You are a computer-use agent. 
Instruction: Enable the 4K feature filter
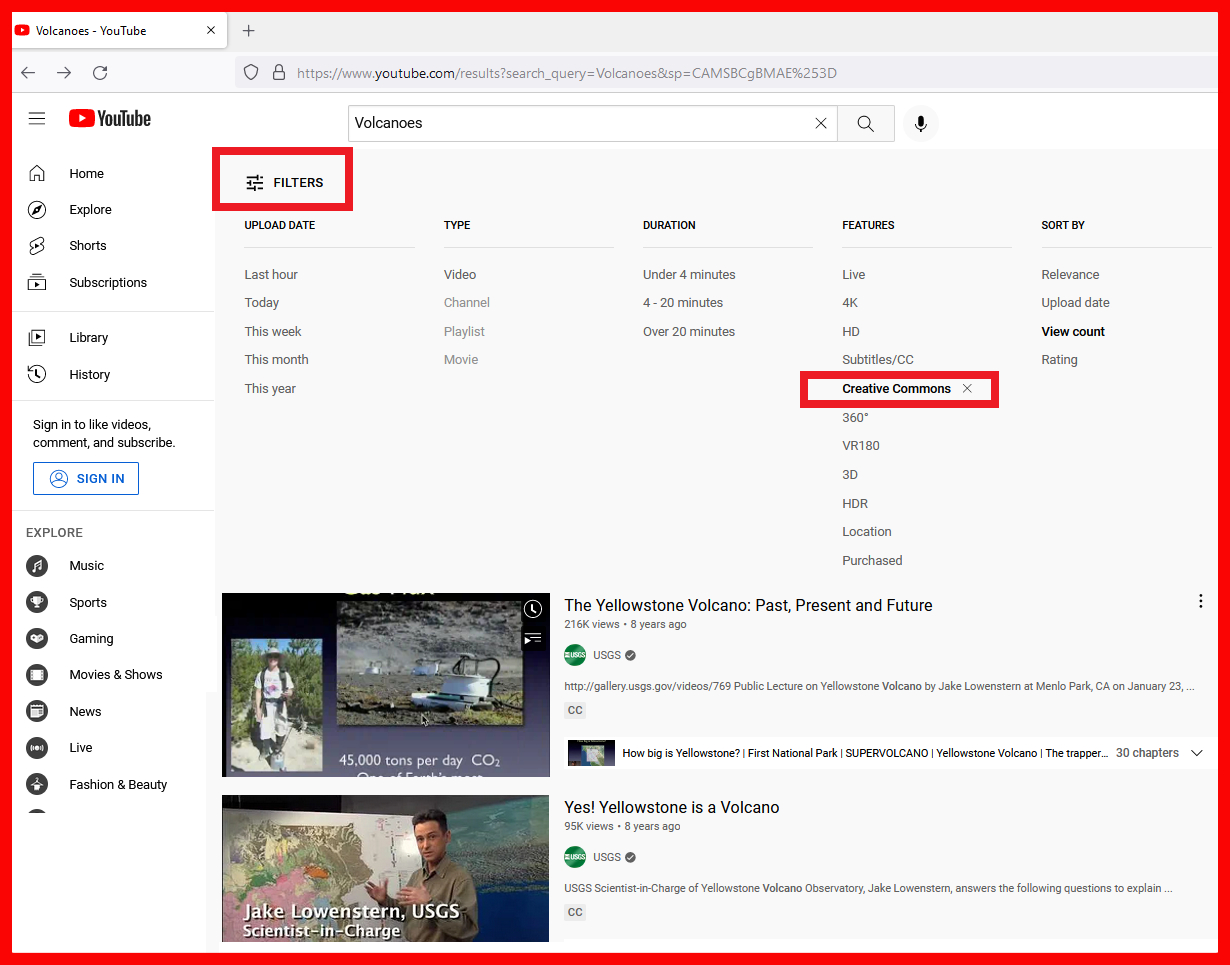click(x=849, y=303)
